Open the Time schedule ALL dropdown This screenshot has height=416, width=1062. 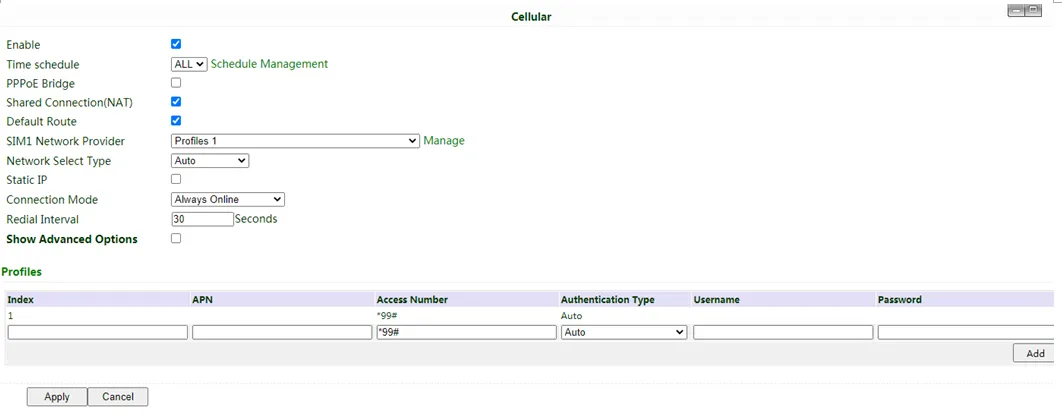pyautogui.click(x=189, y=64)
